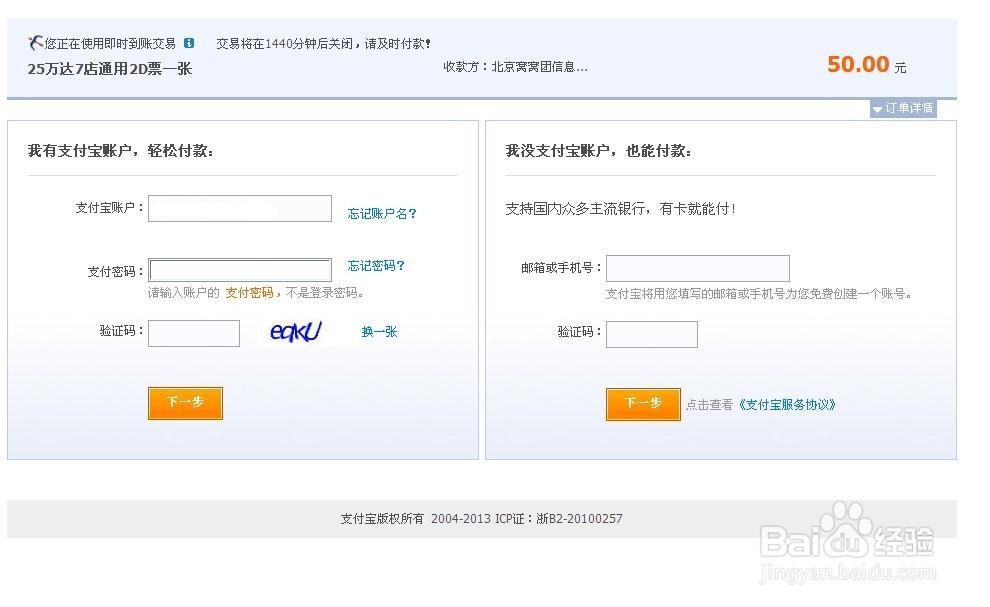Click the 邮箱或手机号 input field

698,268
